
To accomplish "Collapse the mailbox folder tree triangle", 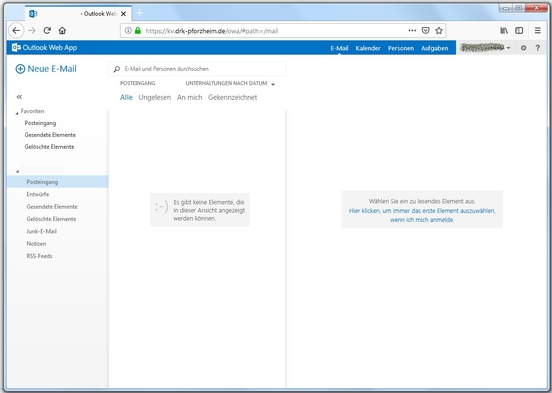I will (x=17, y=171).
